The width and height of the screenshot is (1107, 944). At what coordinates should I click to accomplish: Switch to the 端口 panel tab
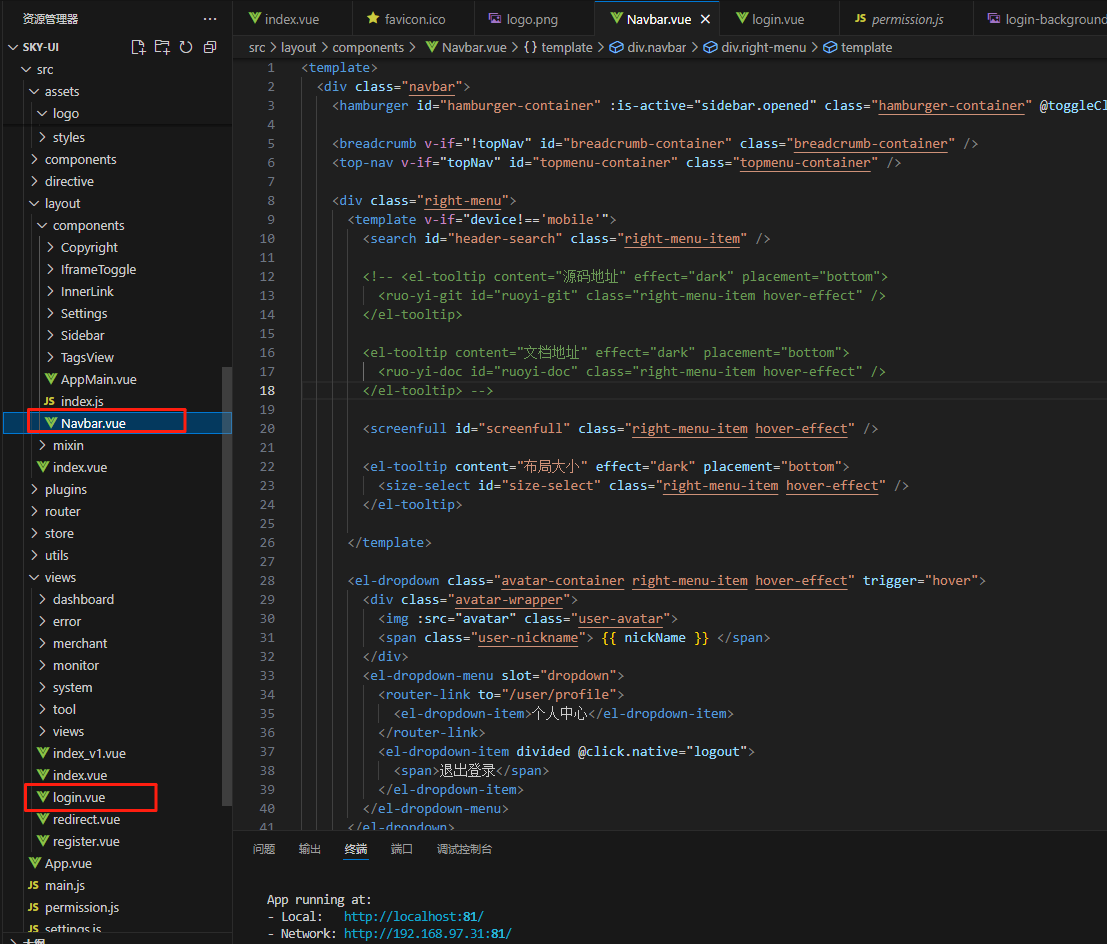click(x=402, y=849)
